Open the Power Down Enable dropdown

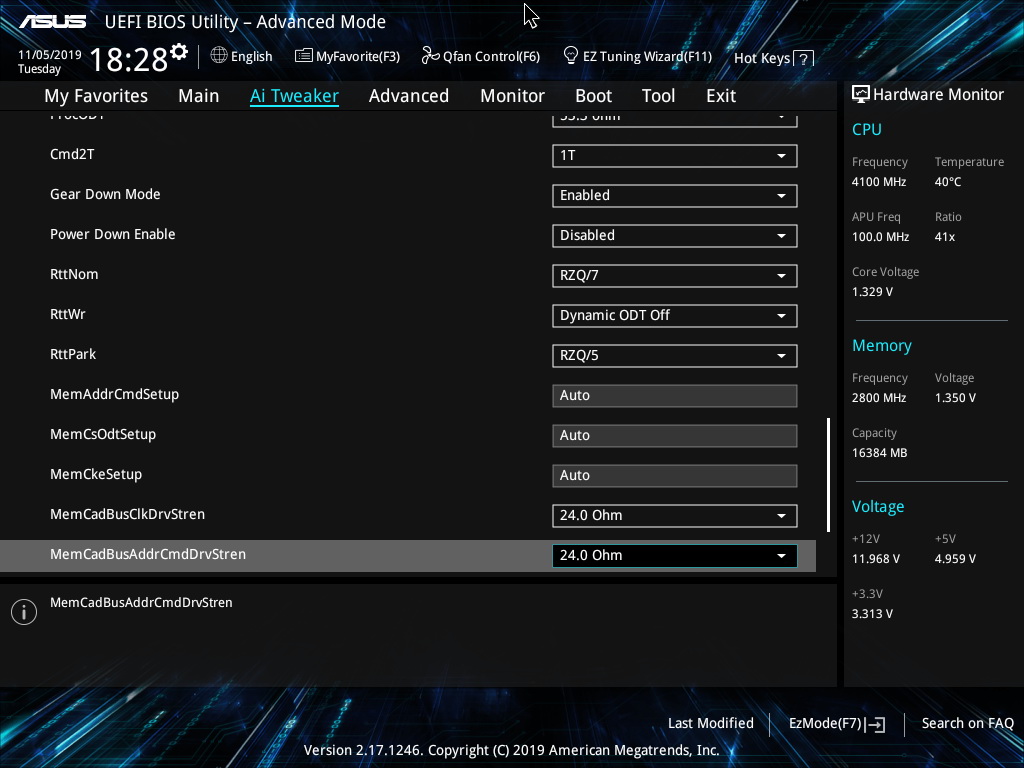click(x=675, y=235)
